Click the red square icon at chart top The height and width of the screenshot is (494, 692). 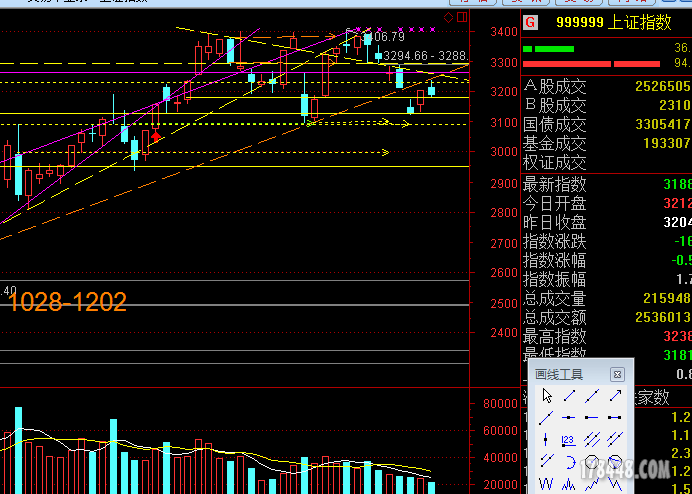tap(460, 17)
